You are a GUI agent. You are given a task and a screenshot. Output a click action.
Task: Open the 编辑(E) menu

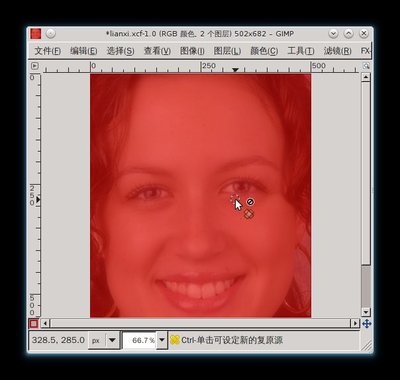84,51
